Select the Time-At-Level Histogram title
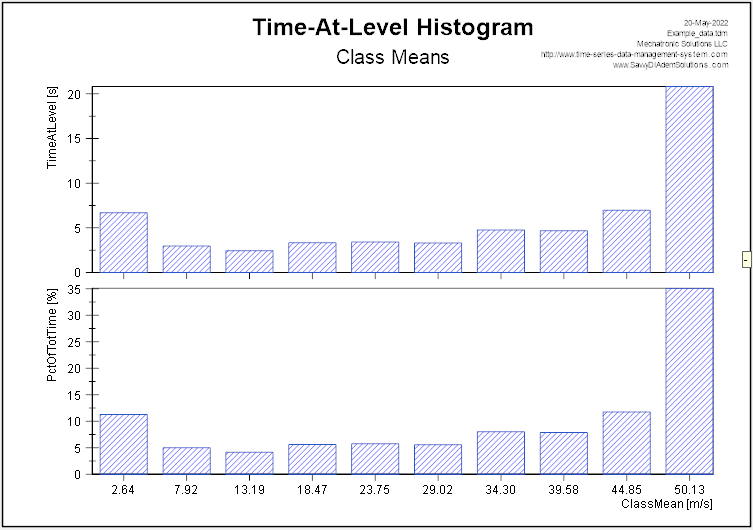 click(392, 27)
